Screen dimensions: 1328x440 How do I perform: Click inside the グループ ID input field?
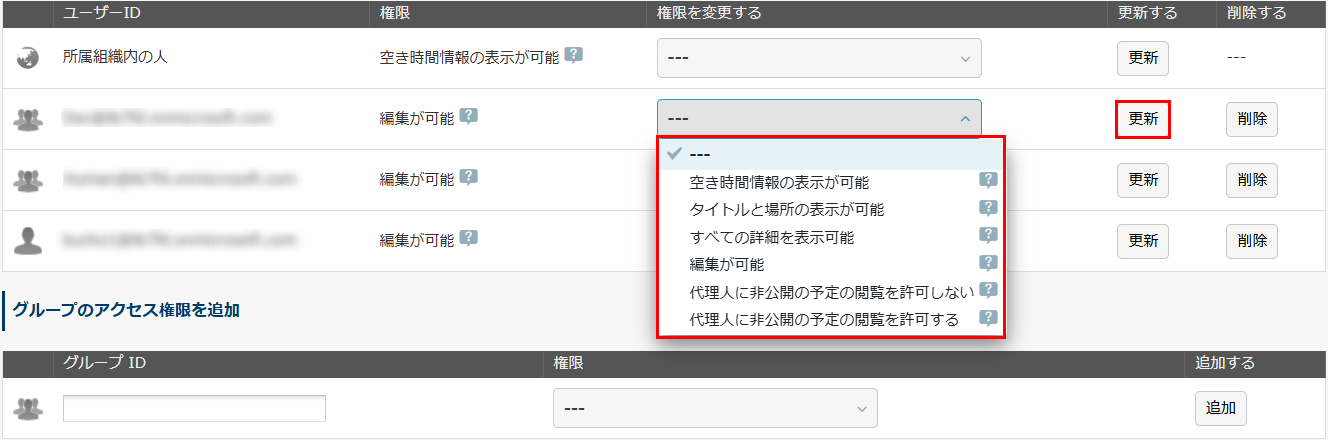point(194,409)
